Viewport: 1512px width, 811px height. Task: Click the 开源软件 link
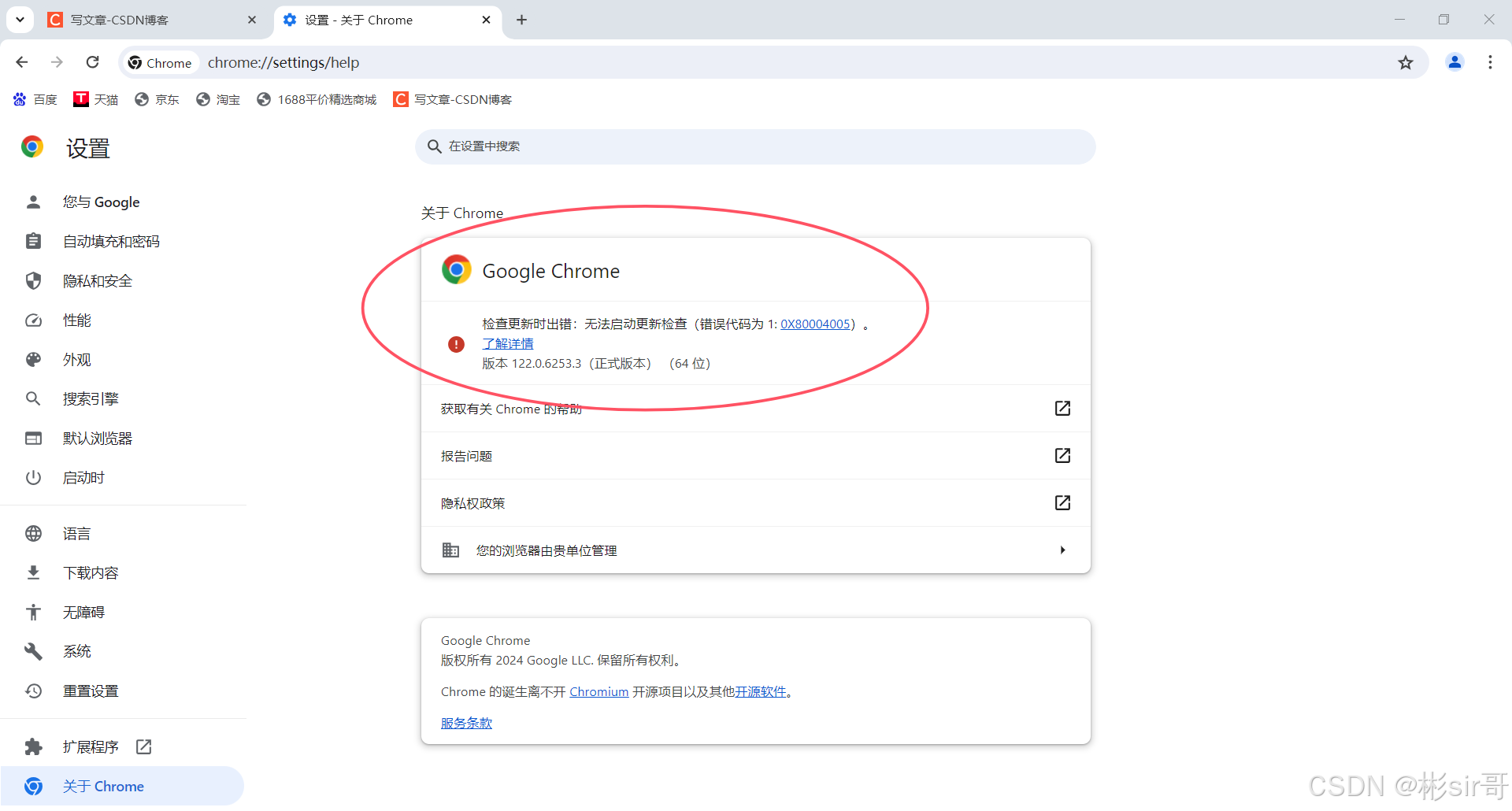click(761, 692)
